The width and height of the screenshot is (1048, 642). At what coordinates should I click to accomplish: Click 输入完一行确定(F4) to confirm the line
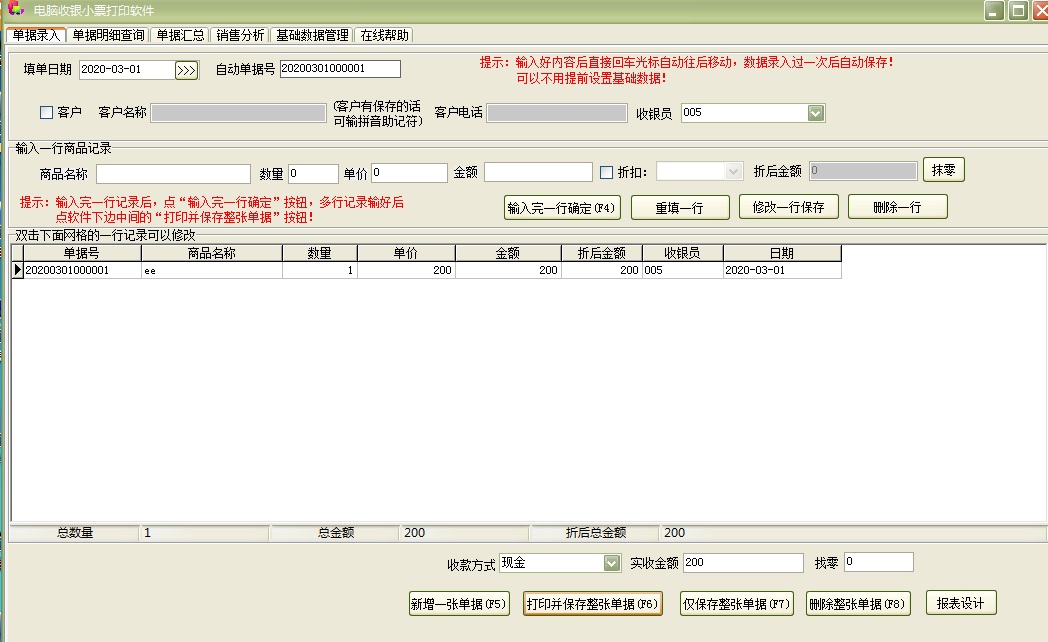(561, 207)
